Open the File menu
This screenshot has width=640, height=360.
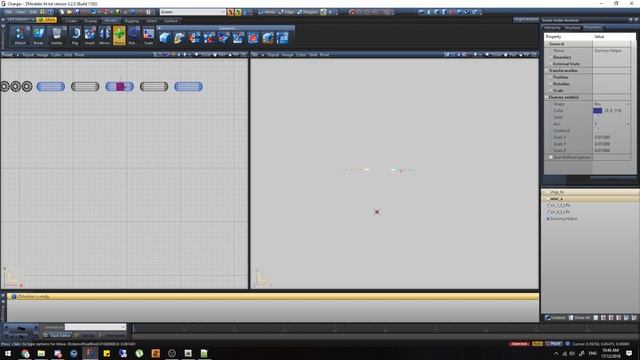9,12
